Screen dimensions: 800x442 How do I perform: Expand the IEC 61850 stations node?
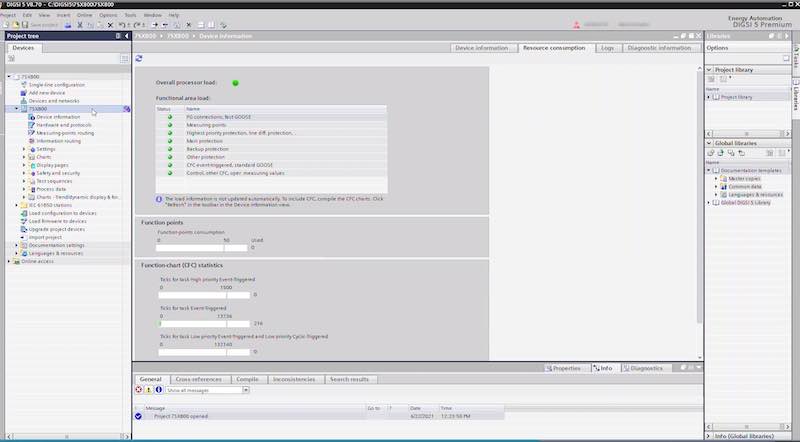click(16, 205)
